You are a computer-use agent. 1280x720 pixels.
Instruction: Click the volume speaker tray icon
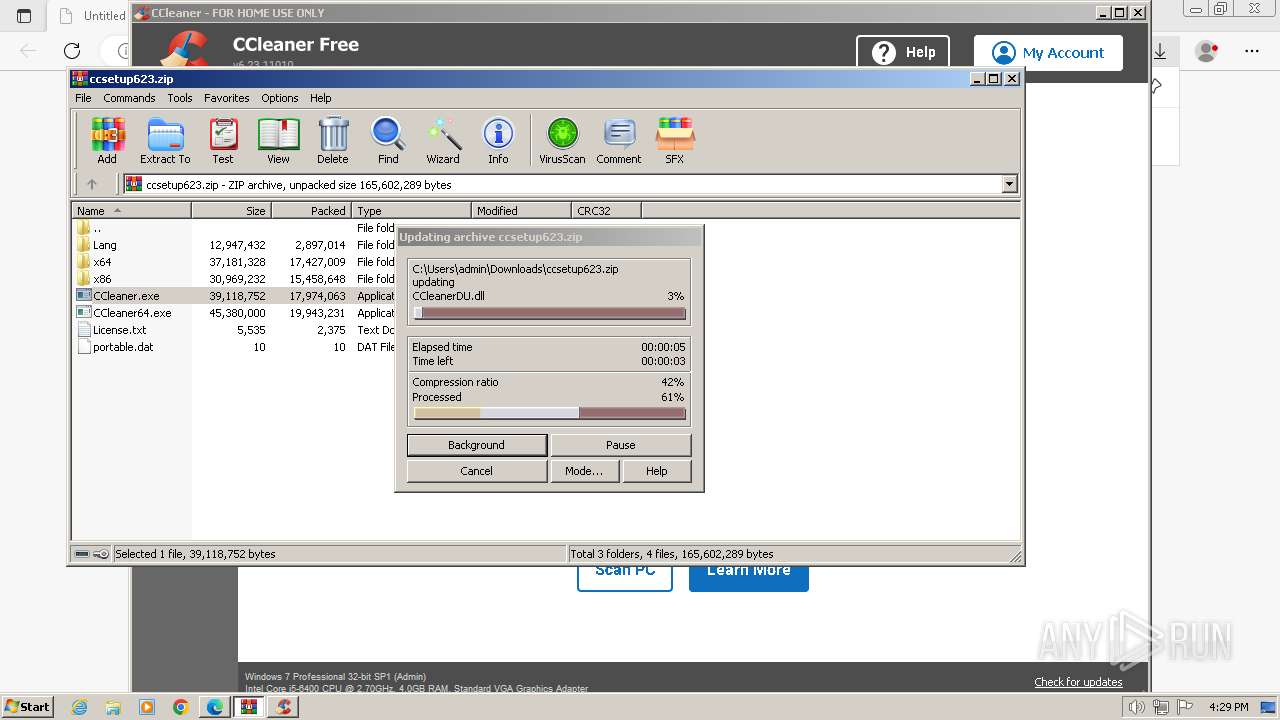(1136, 707)
